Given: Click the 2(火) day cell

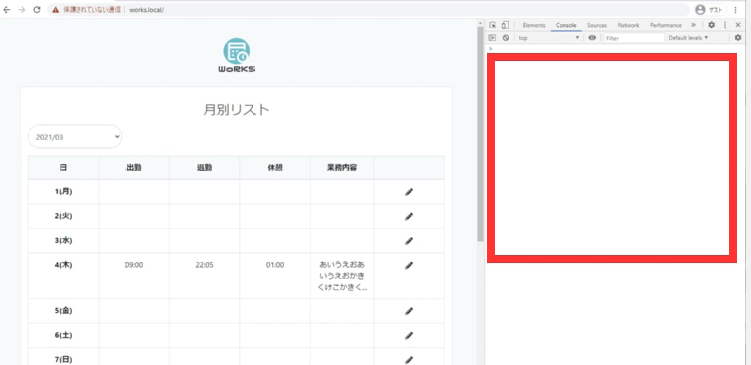Looking at the screenshot, I should pyautogui.click(x=63, y=217).
